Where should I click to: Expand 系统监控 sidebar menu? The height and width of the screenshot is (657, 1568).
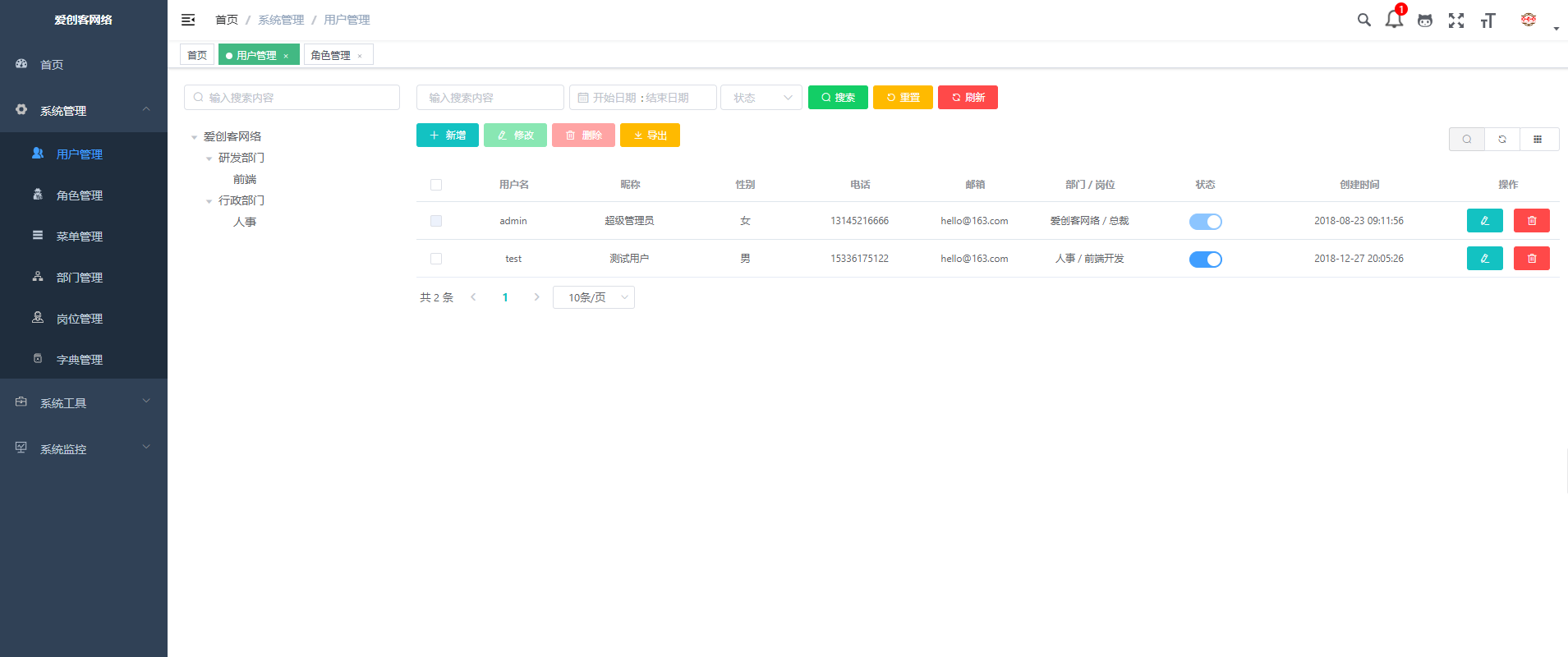tap(84, 448)
